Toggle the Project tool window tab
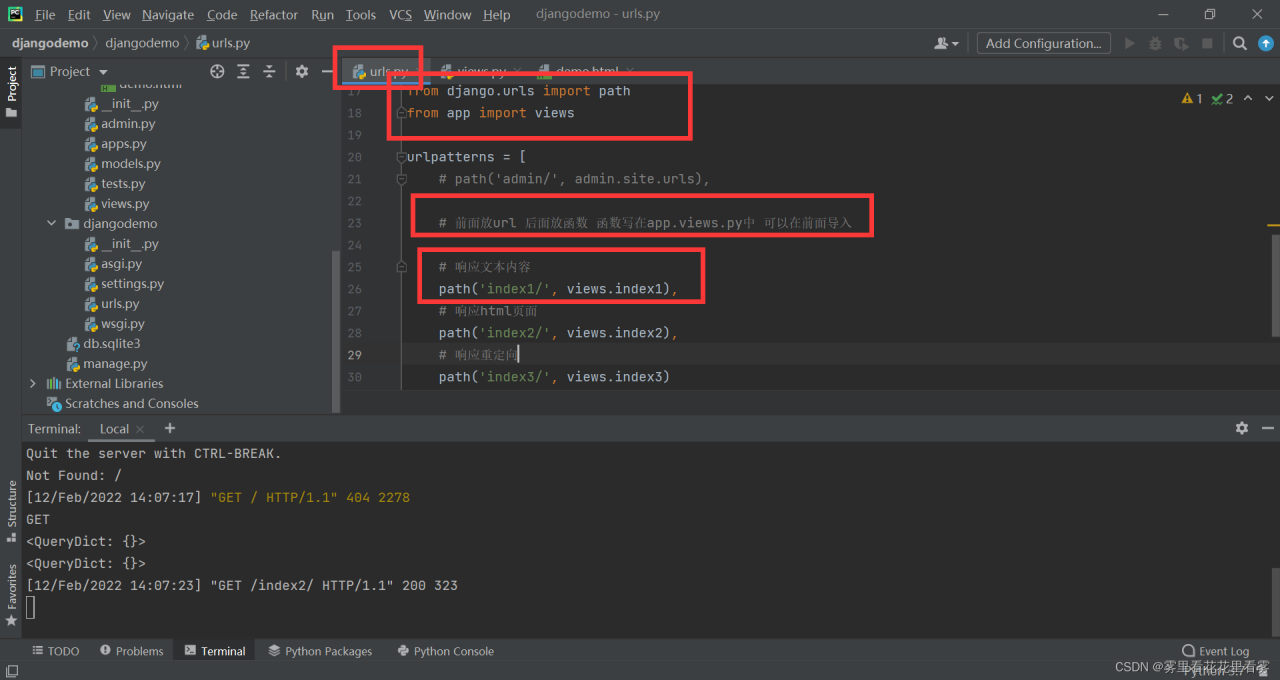 coord(12,91)
